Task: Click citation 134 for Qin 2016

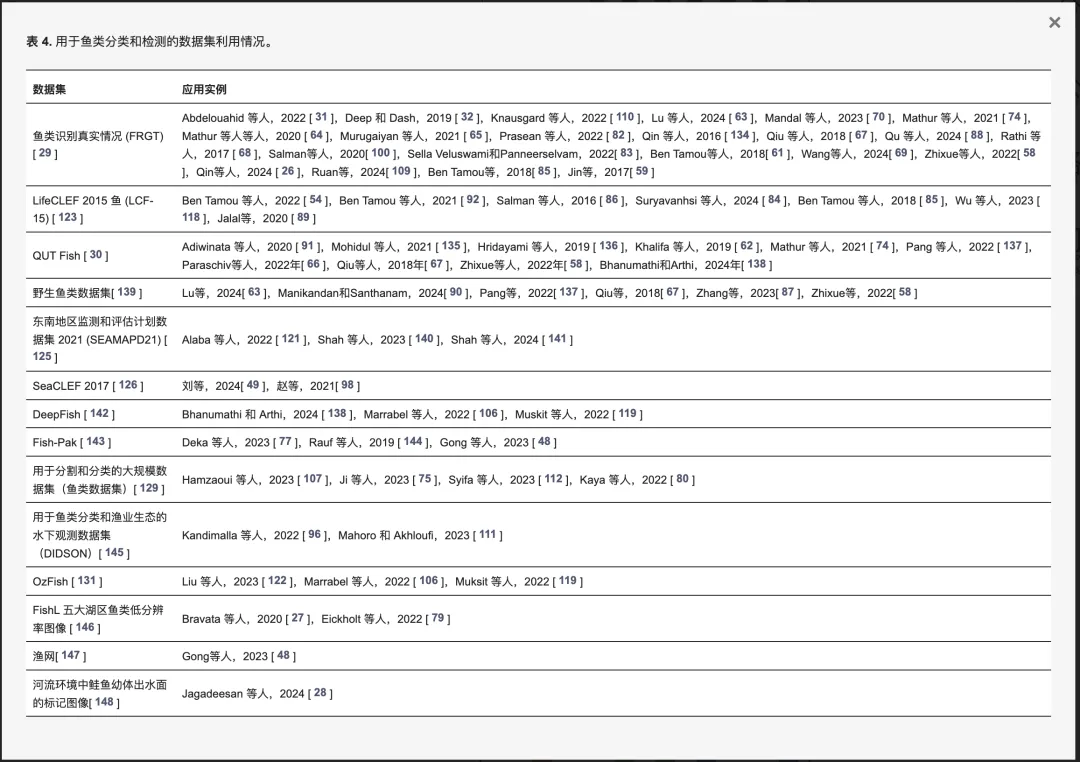Action: pyautogui.click(x=740, y=136)
